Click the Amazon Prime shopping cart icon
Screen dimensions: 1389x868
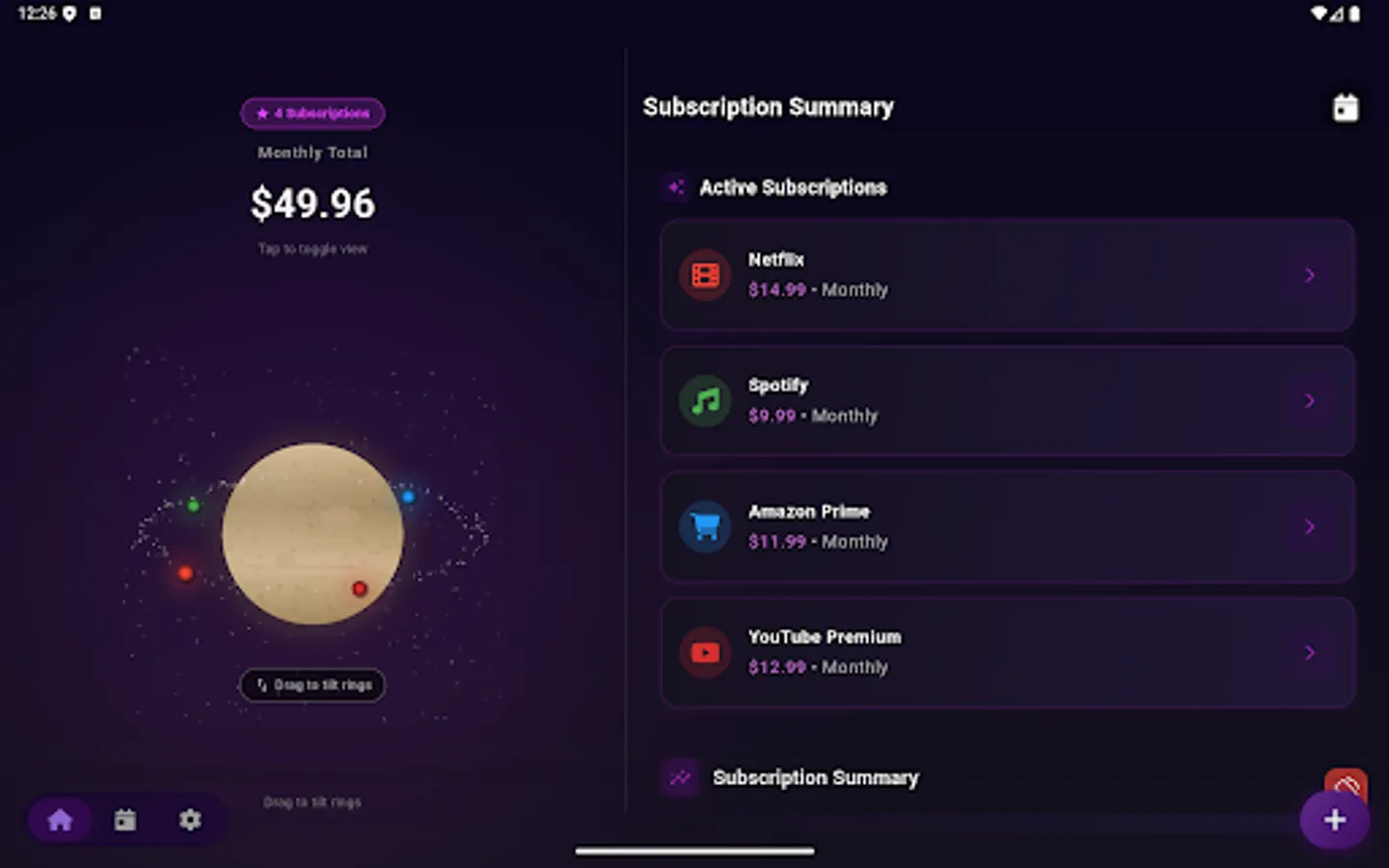[x=704, y=527]
